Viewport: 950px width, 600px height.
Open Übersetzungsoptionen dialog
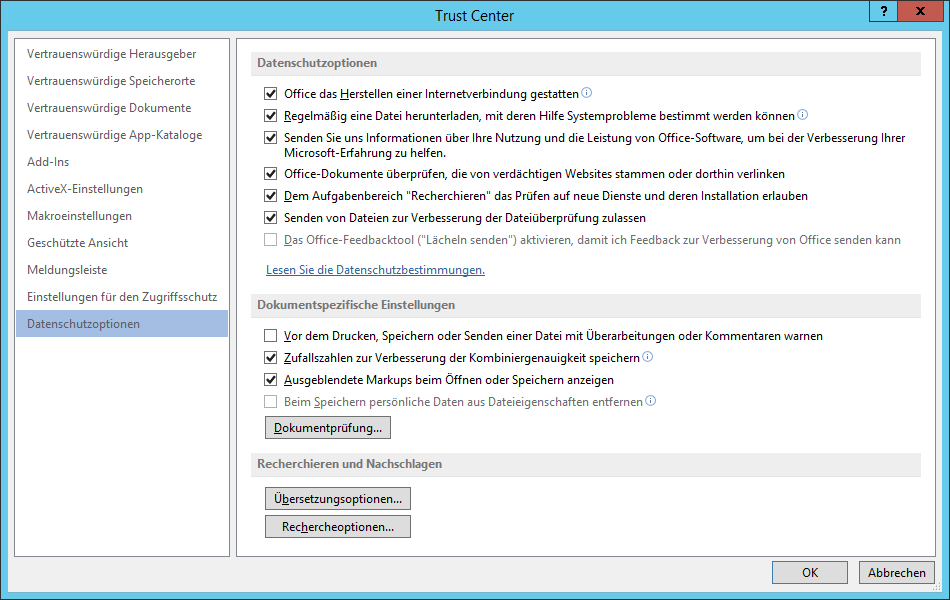337,499
